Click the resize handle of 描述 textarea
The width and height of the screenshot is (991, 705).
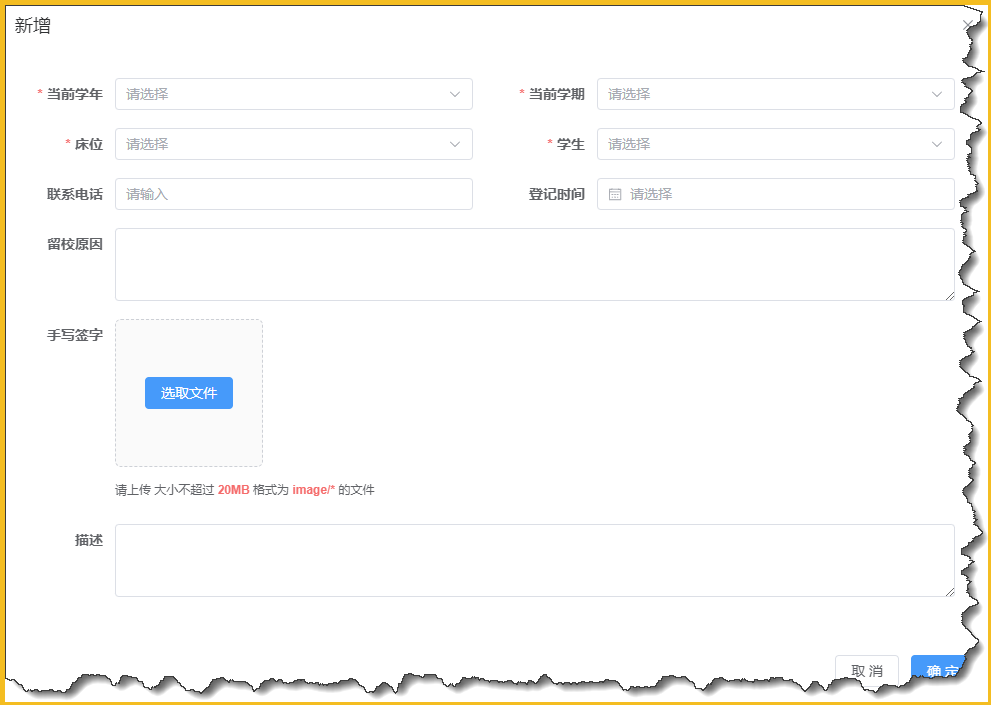[949, 591]
